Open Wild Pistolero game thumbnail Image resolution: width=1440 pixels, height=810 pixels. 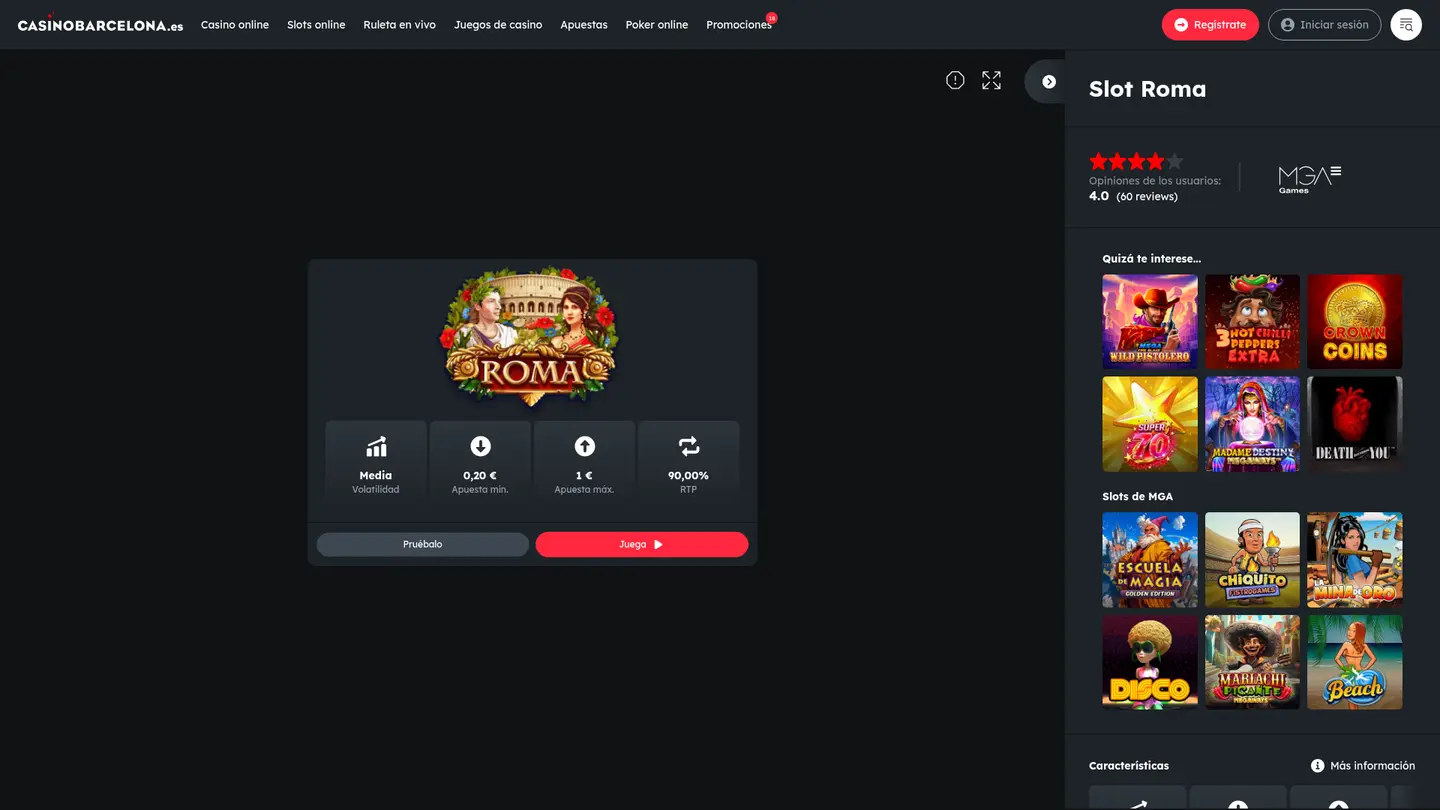pyautogui.click(x=1150, y=322)
